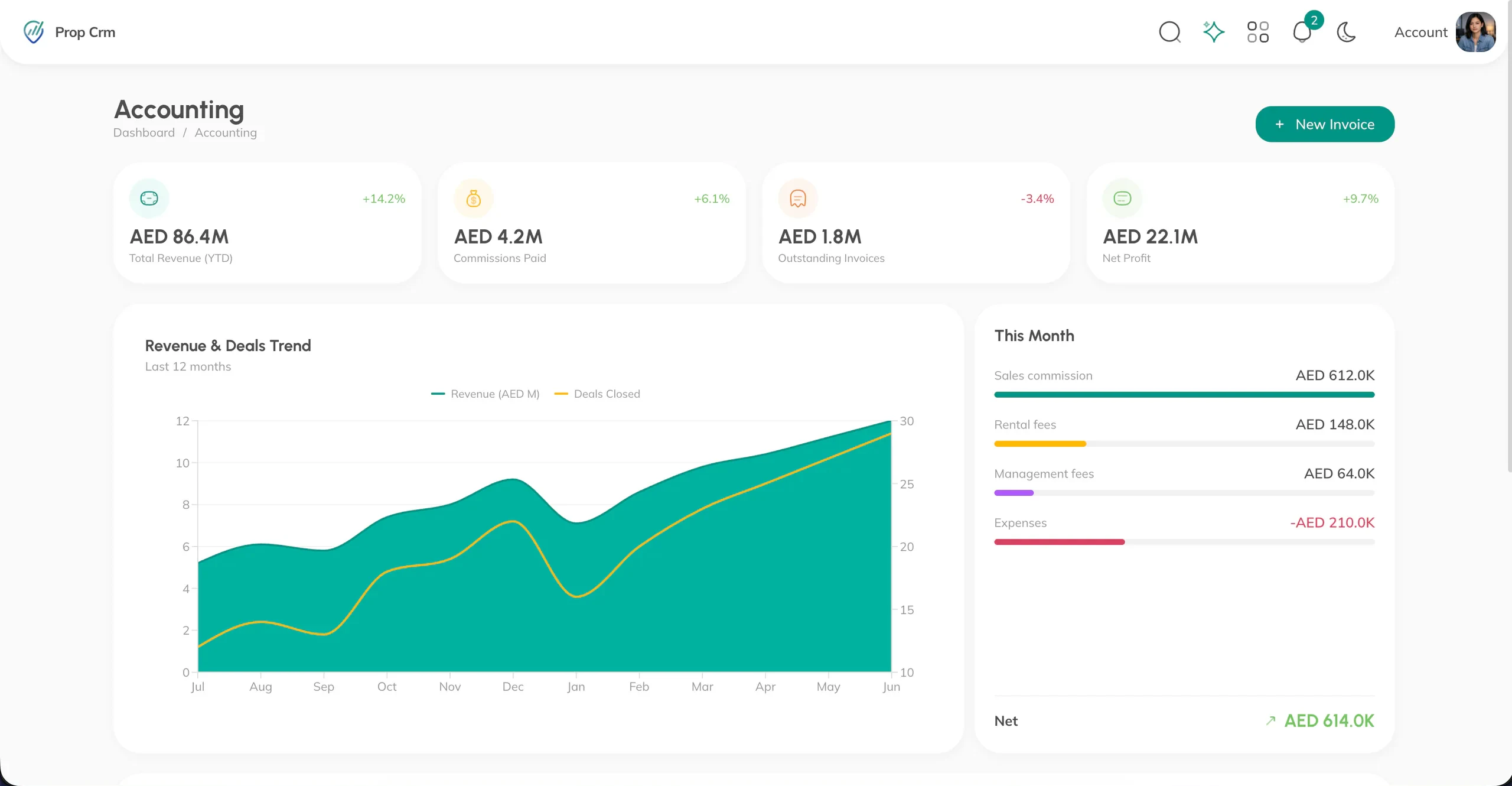Click the page vertical scrollbar
The width and height of the screenshot is (1512, 786).
point(1509,236)
